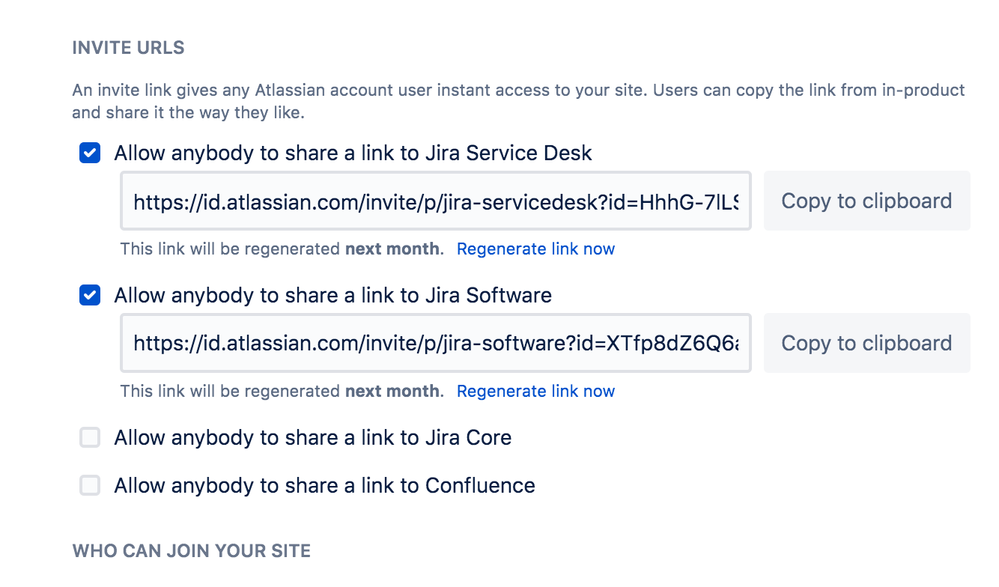Click the 'Allow anybody to share a link to Confluence' label
This screenshot has height=587, width=999.
pyautogui.click(x=324, y=486)
